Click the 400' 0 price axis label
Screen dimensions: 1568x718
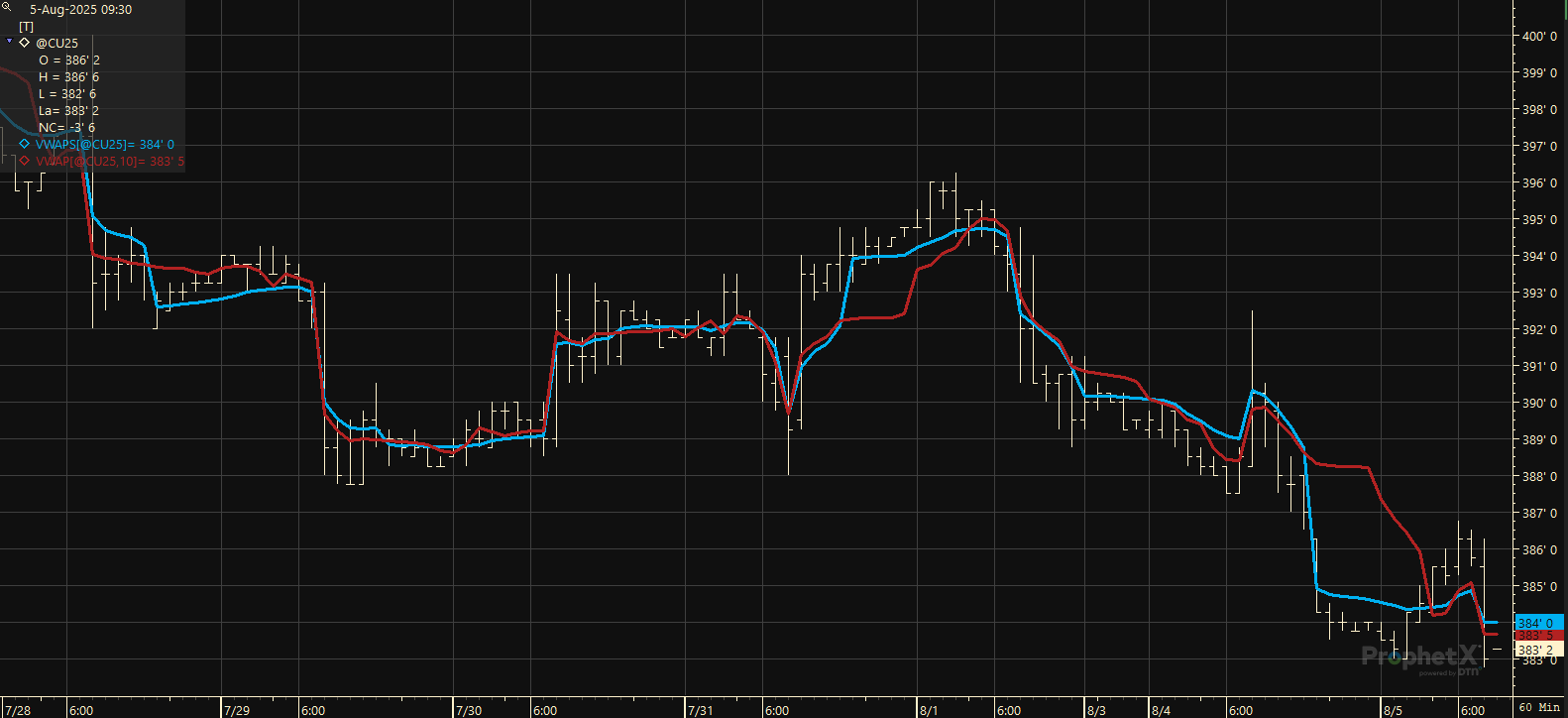click(1539, 37)
